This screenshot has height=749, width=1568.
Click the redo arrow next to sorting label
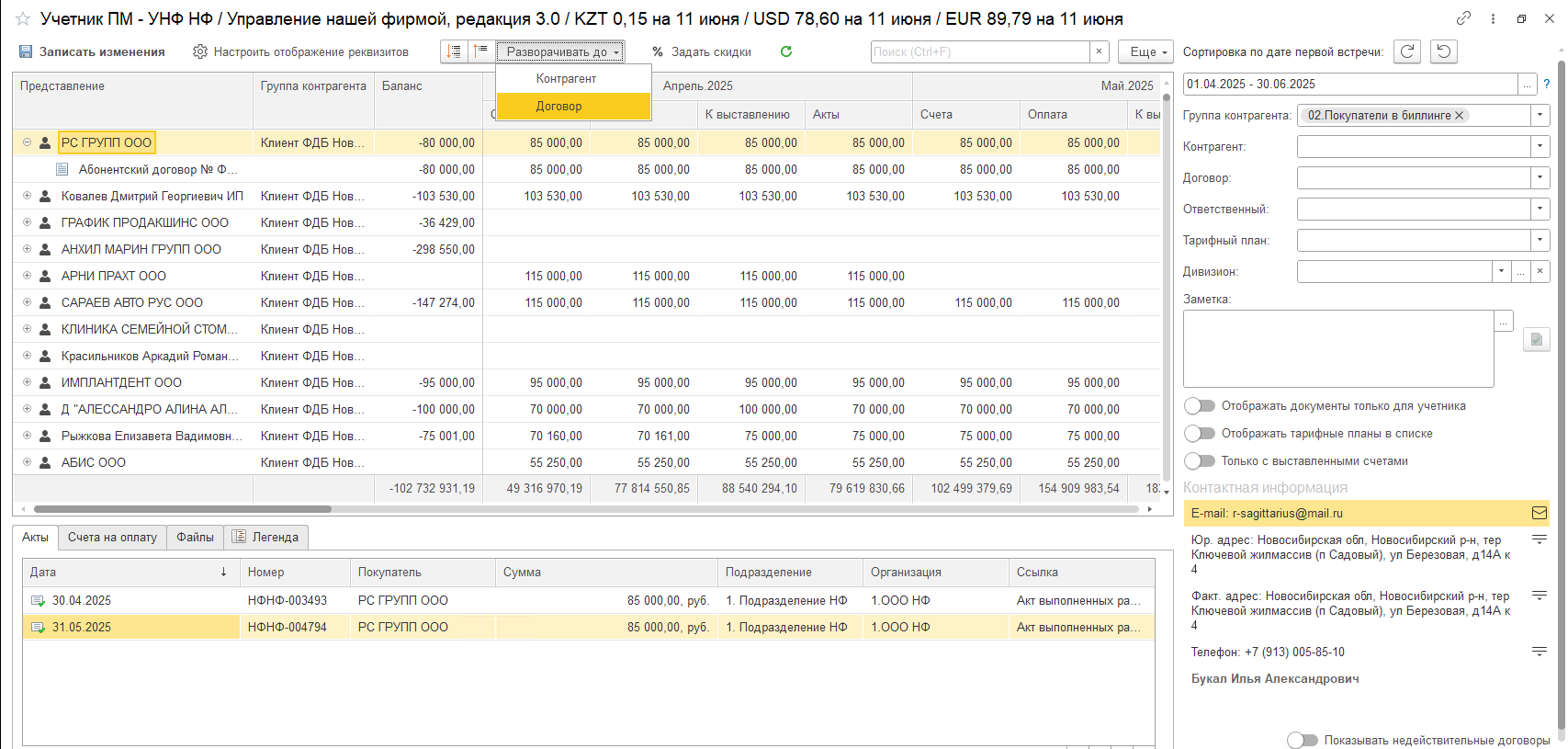click(x=1407, y=51)
